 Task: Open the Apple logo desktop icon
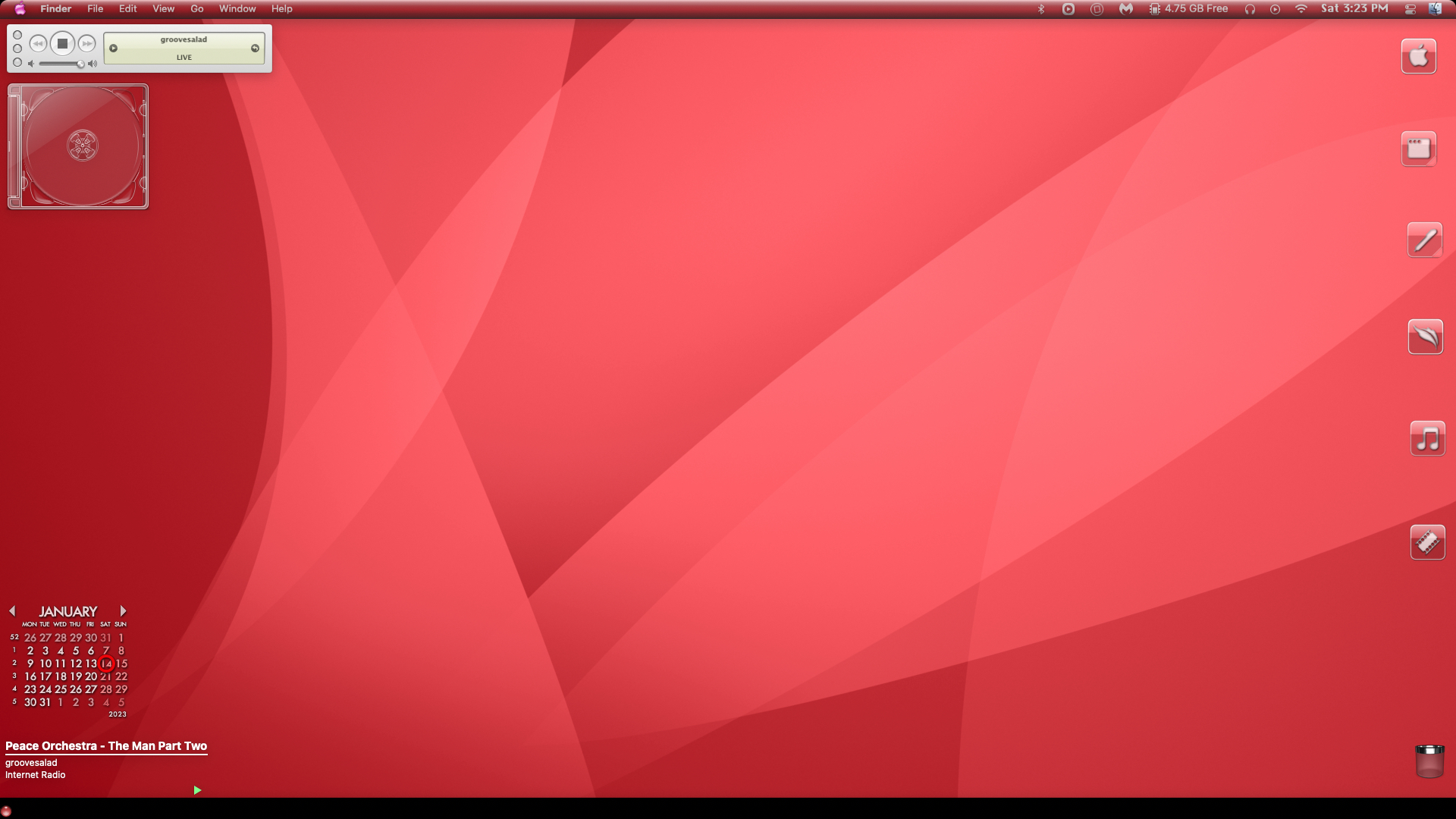(x=1418, y=56)
